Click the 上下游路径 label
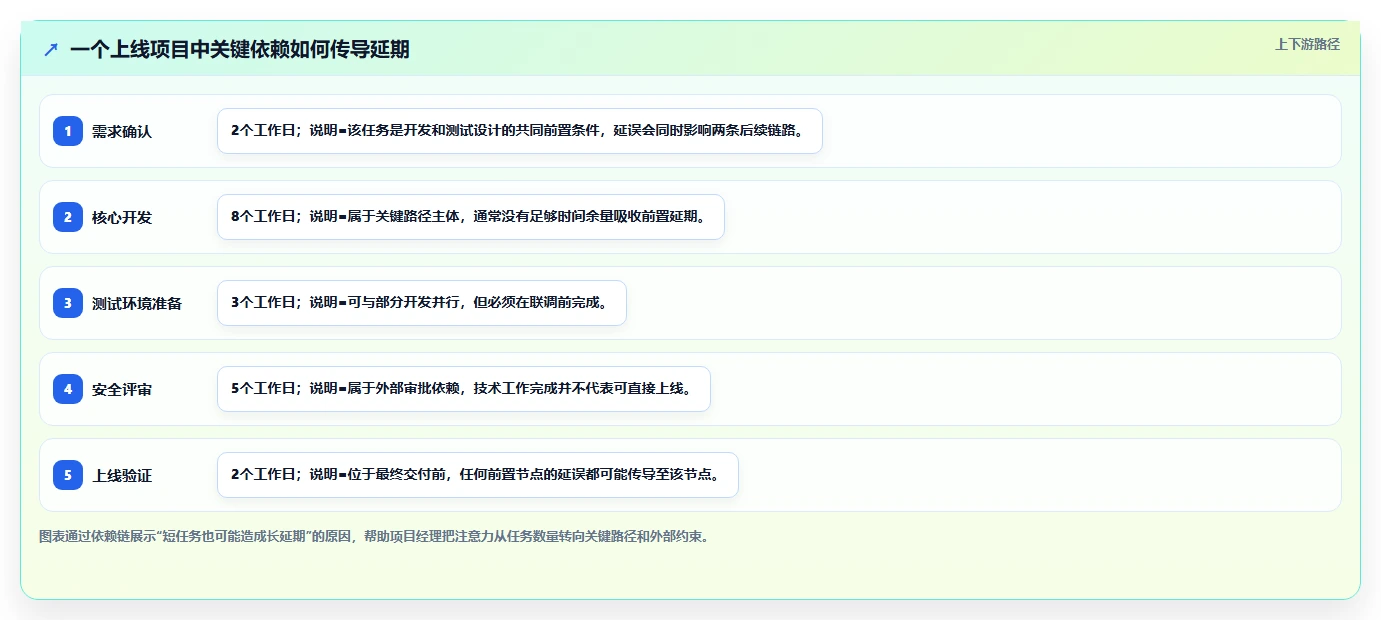Viewport: 1381px width, 620px height. click(x=1307, y=44)
